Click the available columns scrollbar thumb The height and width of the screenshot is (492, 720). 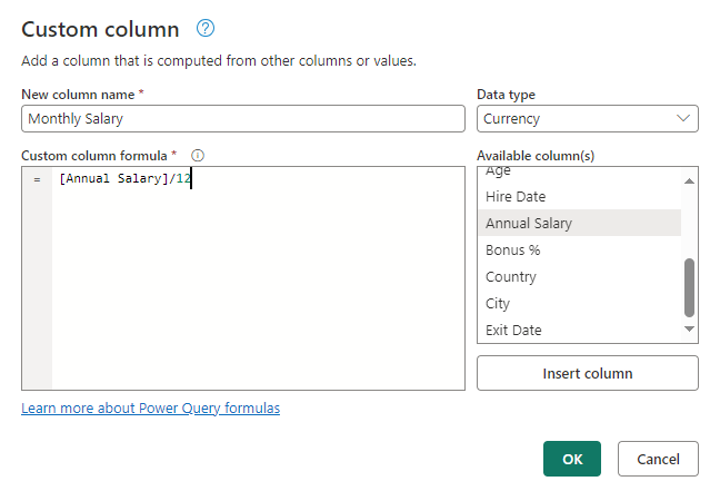coord(689,288)
